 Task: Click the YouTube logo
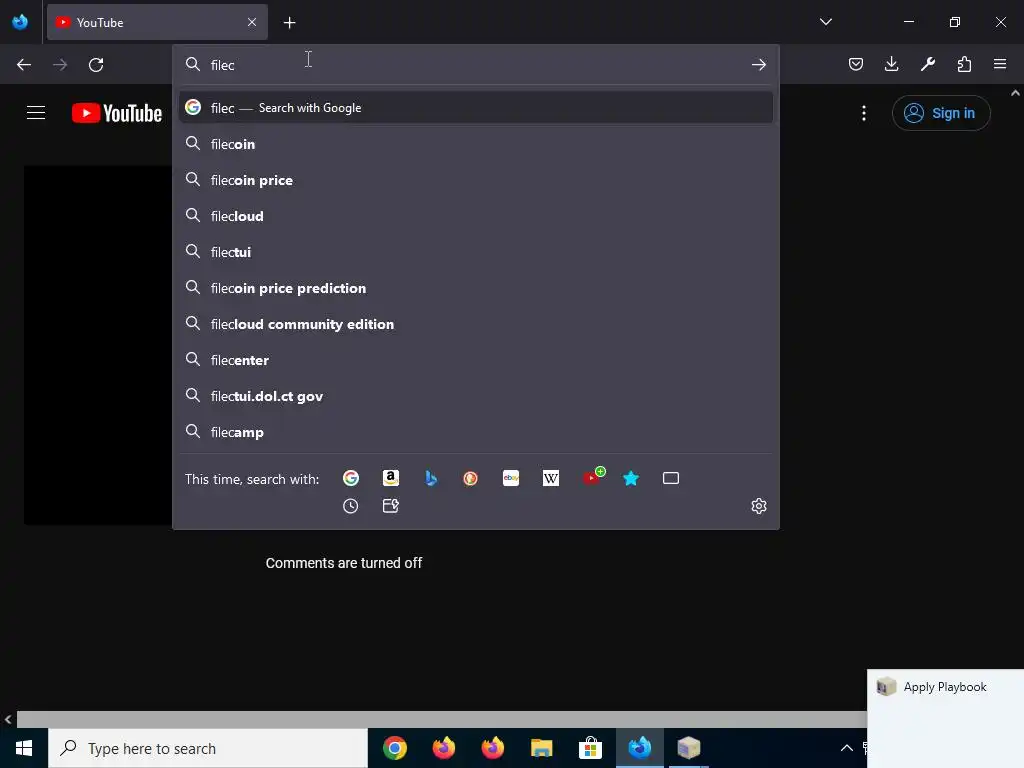[117, 113]
